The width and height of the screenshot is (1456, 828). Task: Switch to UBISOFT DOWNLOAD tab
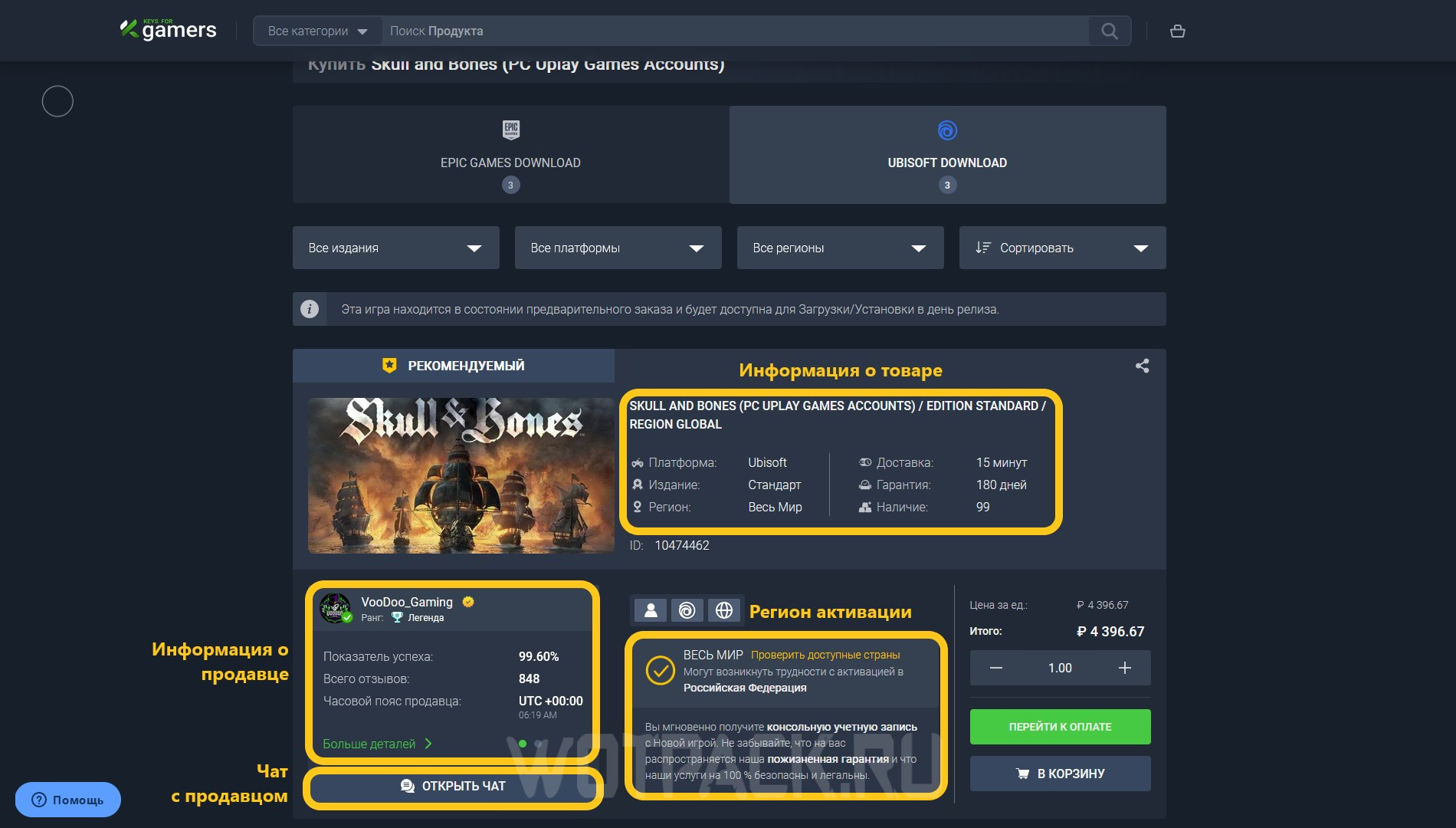948,155
